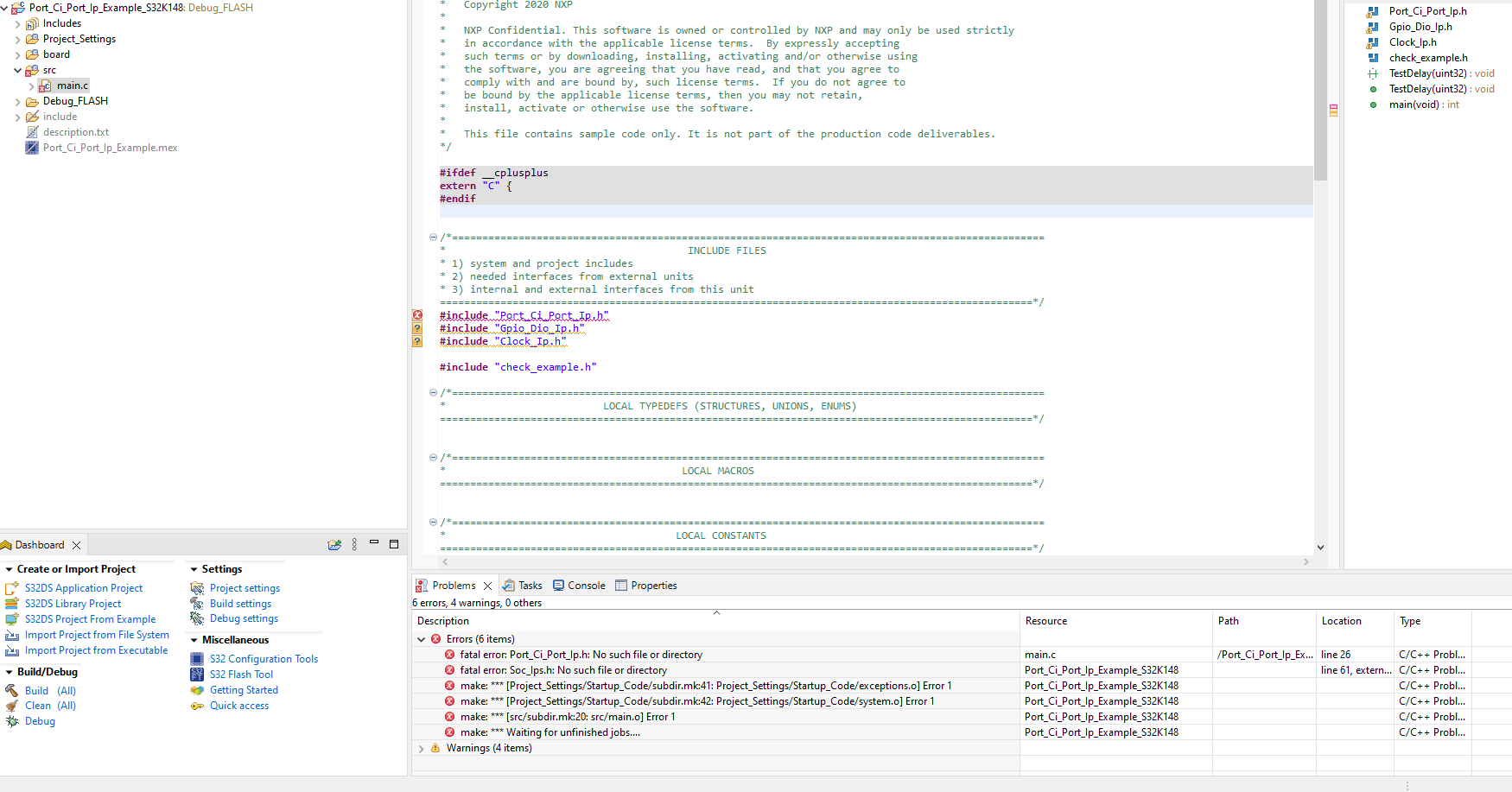
Task: Close the Problems tab
Action: pos(488,586)
